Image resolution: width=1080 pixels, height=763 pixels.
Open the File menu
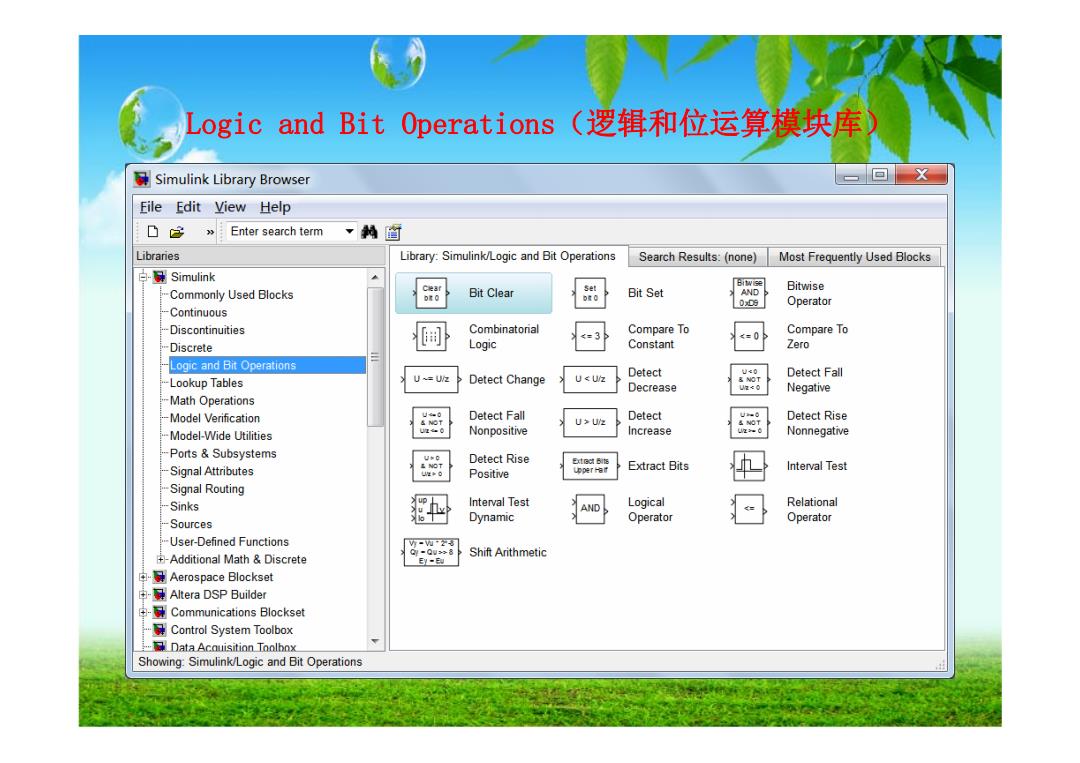[x=151, y=207]
